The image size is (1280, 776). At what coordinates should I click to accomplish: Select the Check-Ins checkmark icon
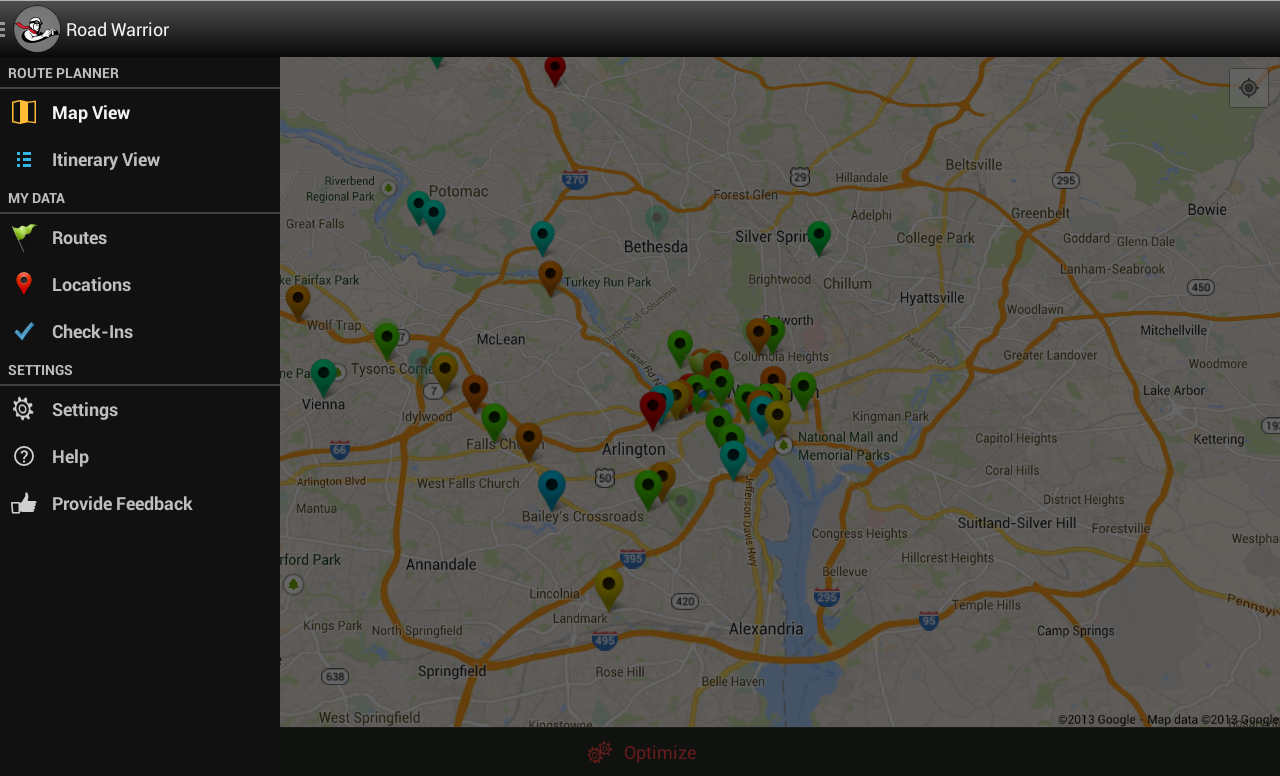click(22, 331)
